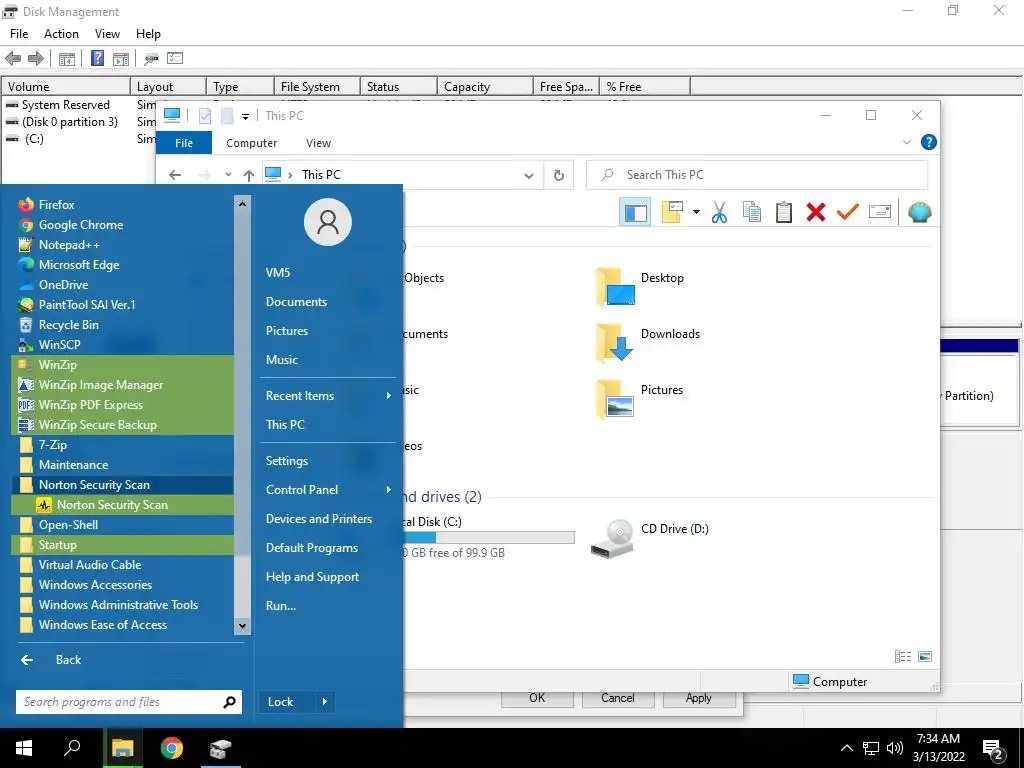Viewport: 1024px width, 768px height.
Task: Open Disk Management Help menu
Action: tap(148, 34)
